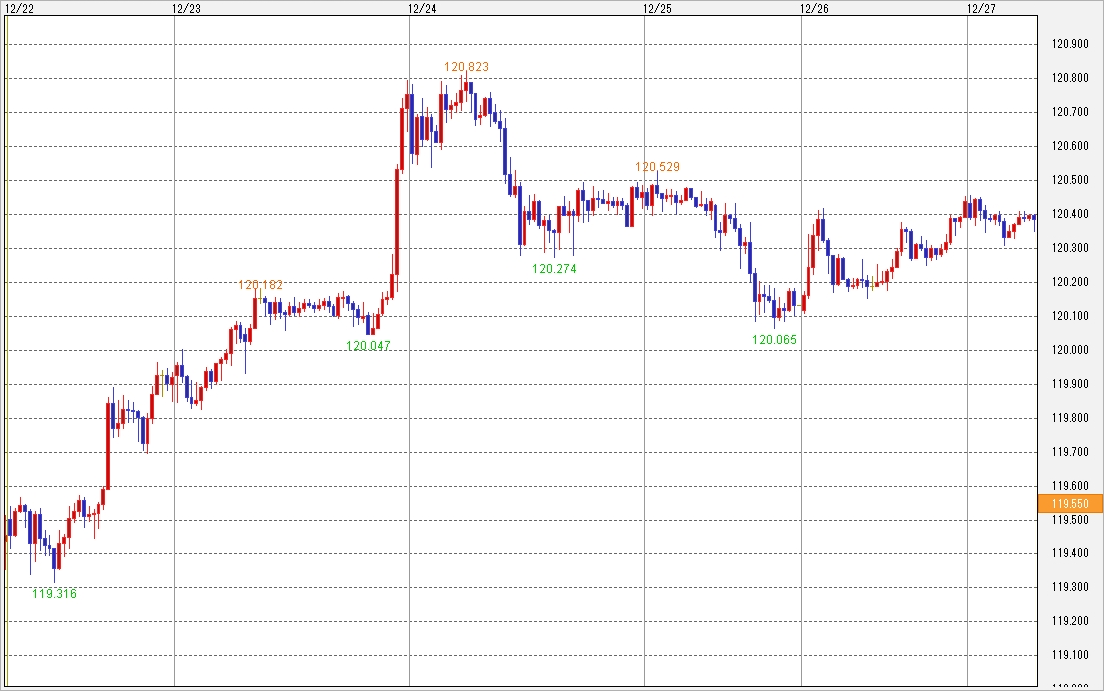
Task: Click the 120.047 low price annotation
Action: (x=369, y=346)
